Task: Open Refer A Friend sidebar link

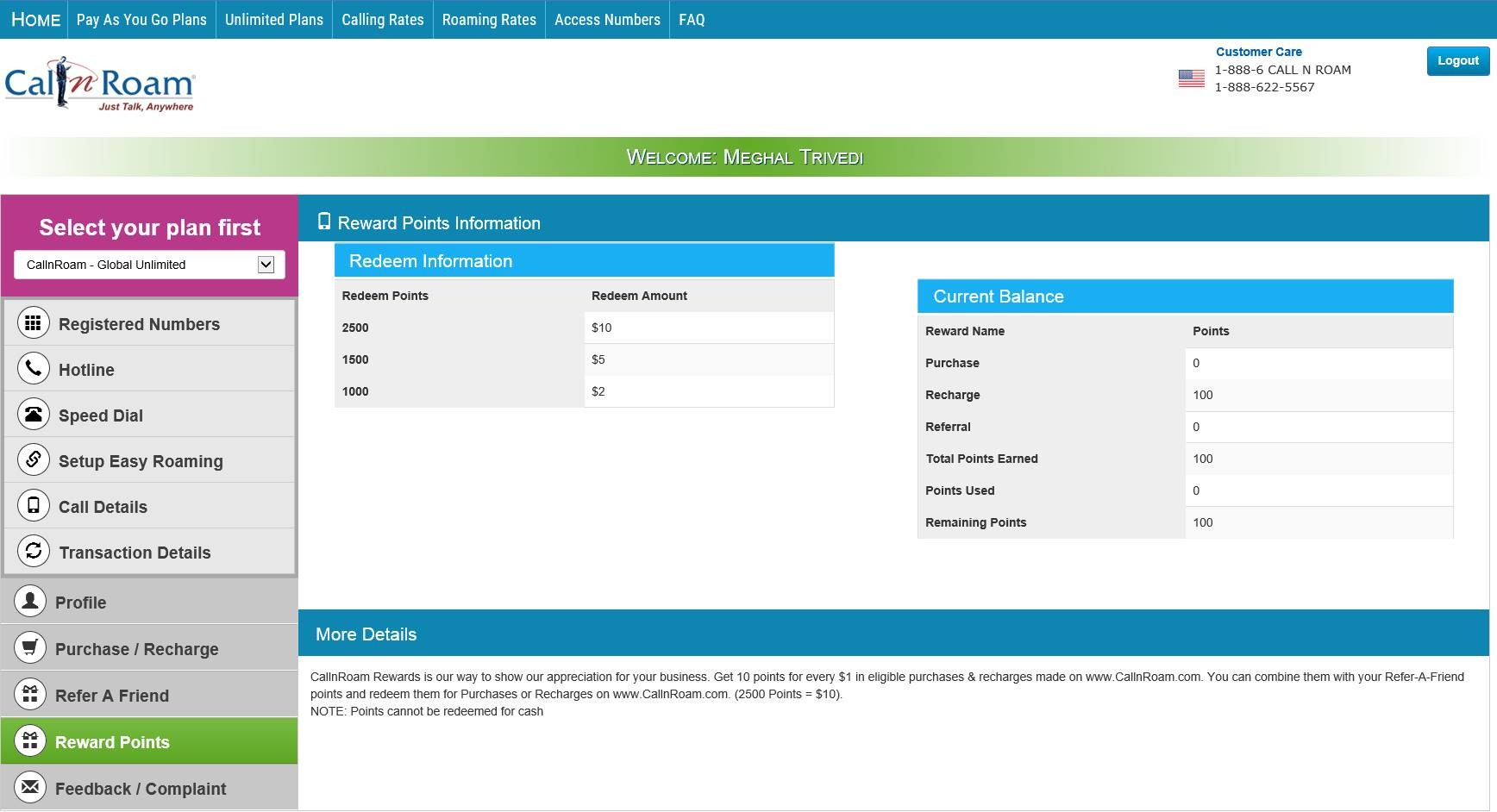Action: [149, 695]
